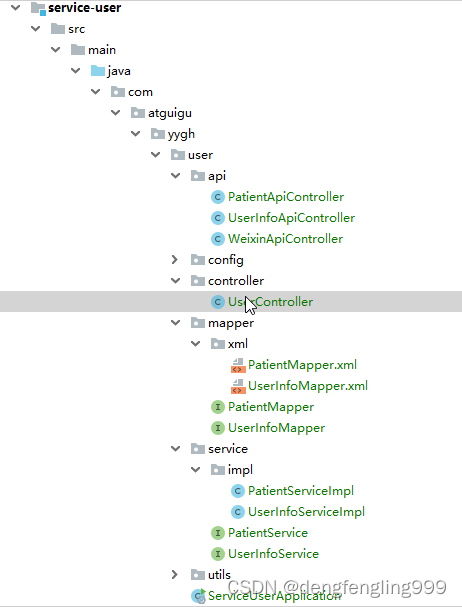Click the PatientApiController class icon
This screenshot has width=462, height=607.
click(218, 197)
